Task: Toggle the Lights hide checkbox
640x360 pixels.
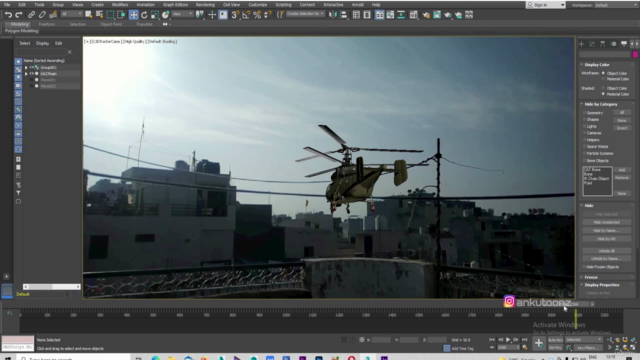Action: tap(584, 127)
